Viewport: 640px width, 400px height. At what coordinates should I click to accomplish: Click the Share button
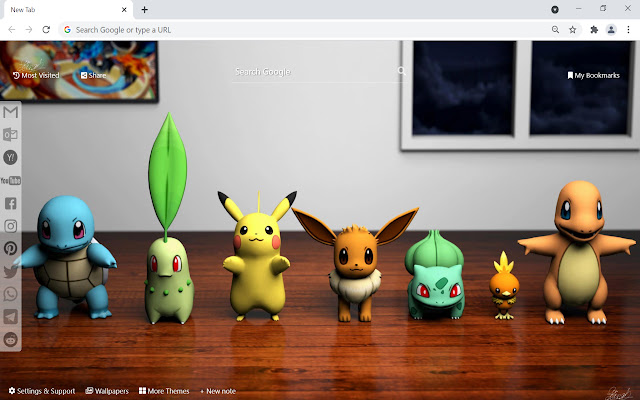pyautogui.click(x=93, y=75)
